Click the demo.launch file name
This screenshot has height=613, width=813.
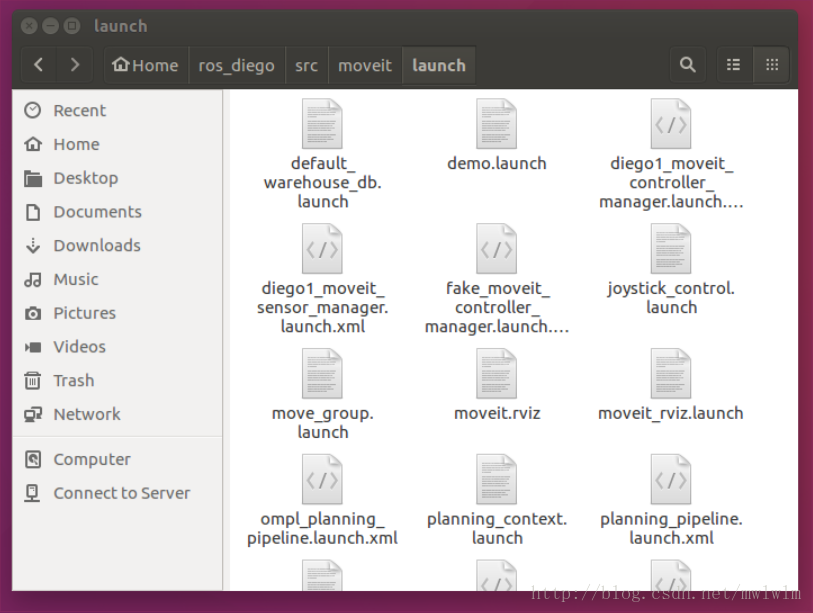point(497,163)
